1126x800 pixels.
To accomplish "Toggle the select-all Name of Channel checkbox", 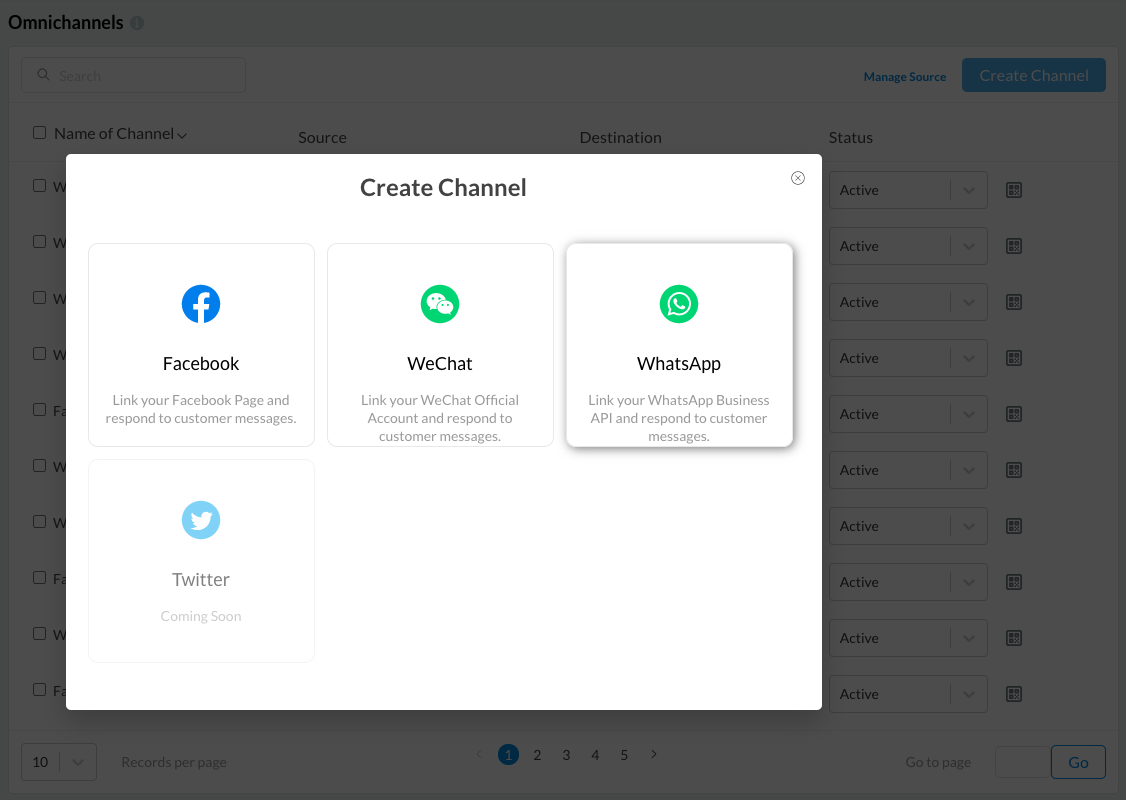I will coord(39,133).
